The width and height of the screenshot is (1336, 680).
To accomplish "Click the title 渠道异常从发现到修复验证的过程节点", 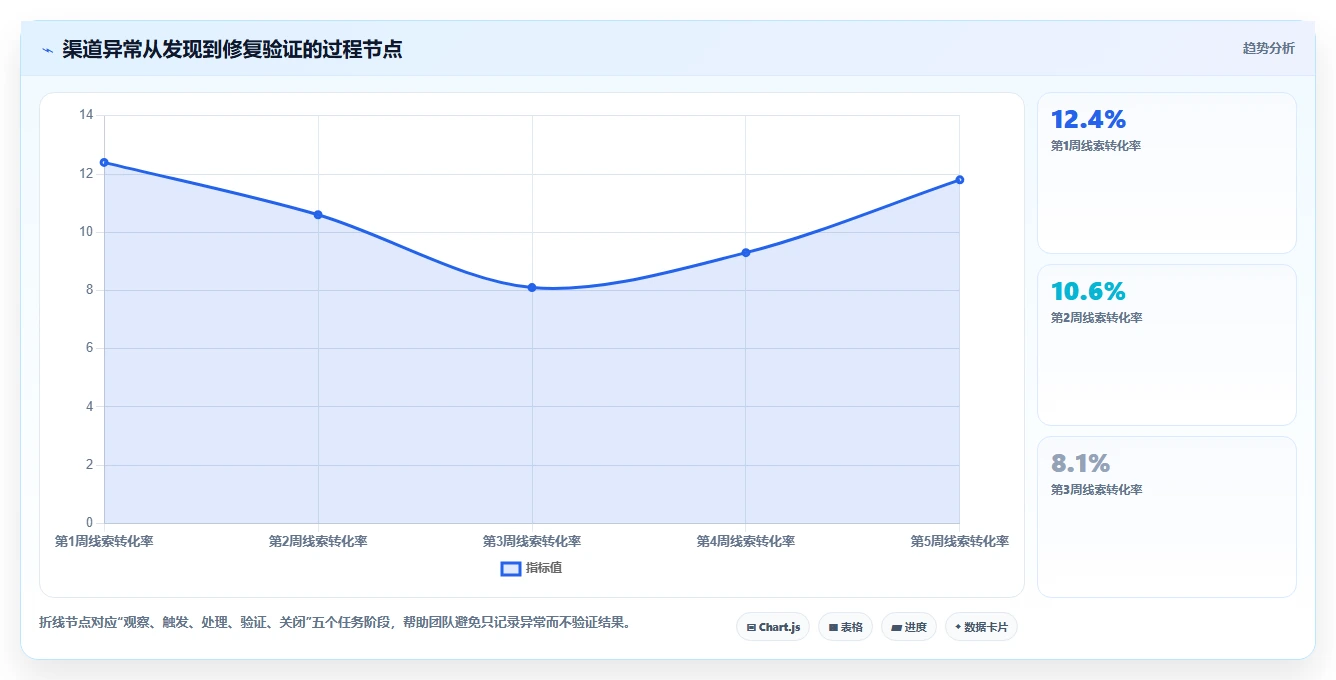I will [x=232, y=49].
